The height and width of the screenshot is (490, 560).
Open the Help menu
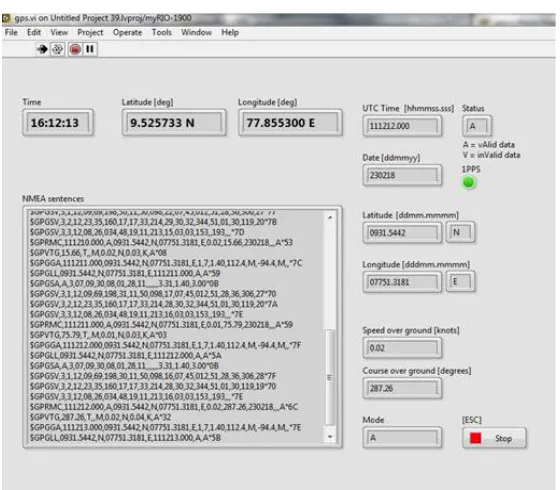tap(230, 32)
